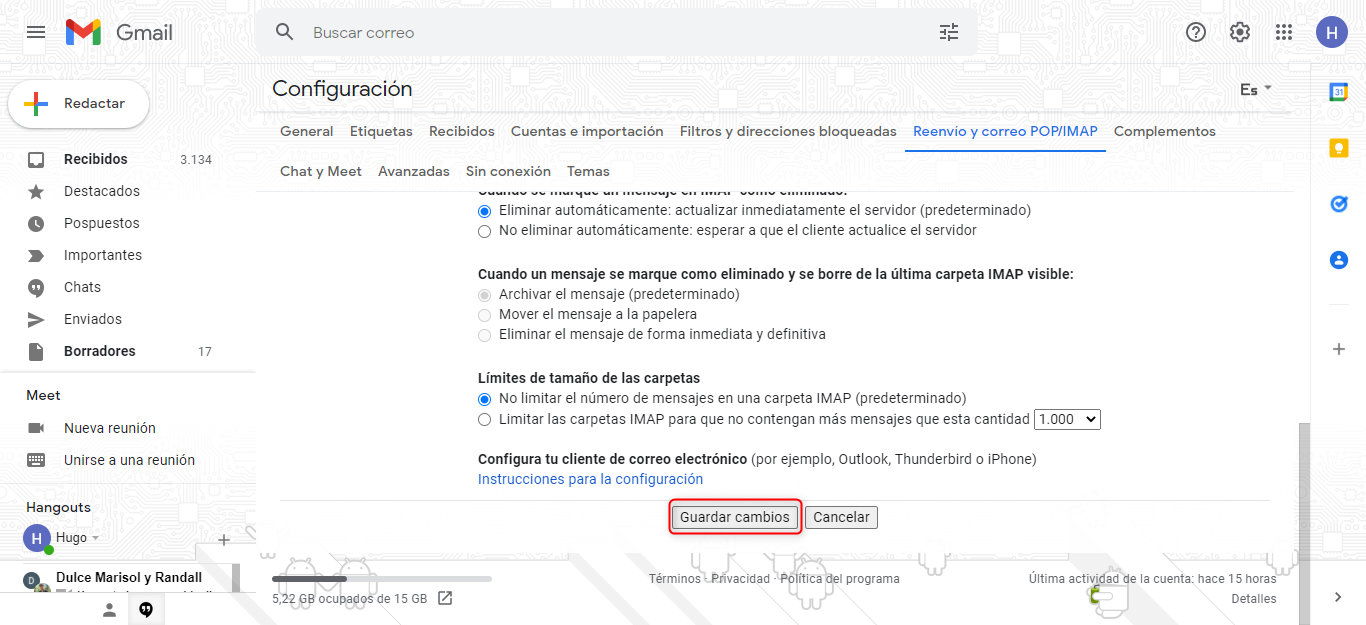Click the 'Guardar cambios' button
The image size is (1366, 625).
(735, 517)
